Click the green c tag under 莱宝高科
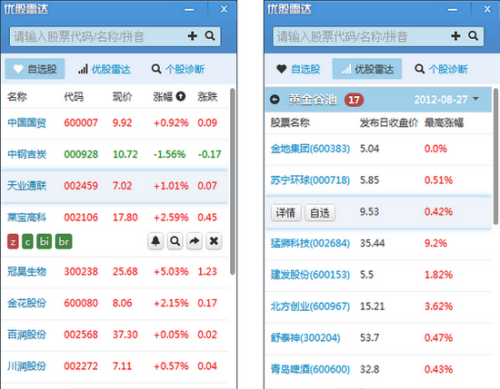 [x=28, y=241]
